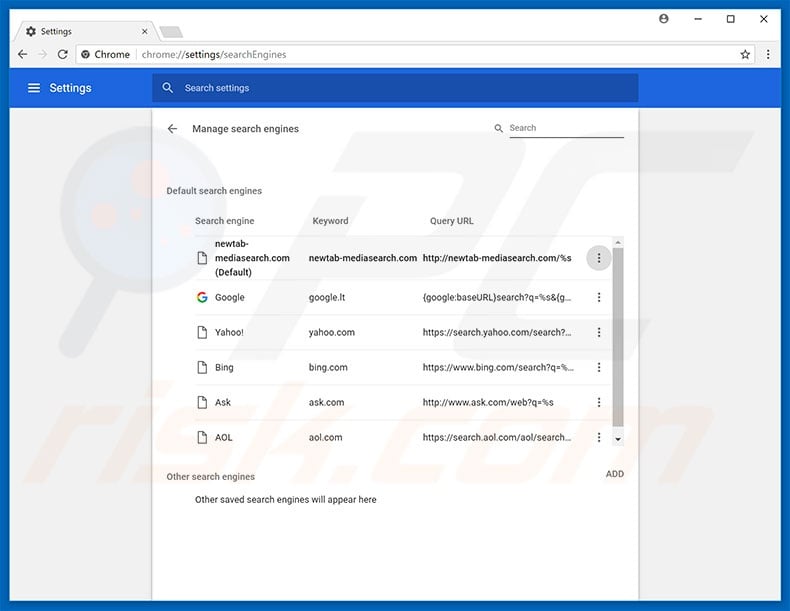The height and width of the screenshot is (611, 790).
Task: Reload the current page
Action: point(62,54)
